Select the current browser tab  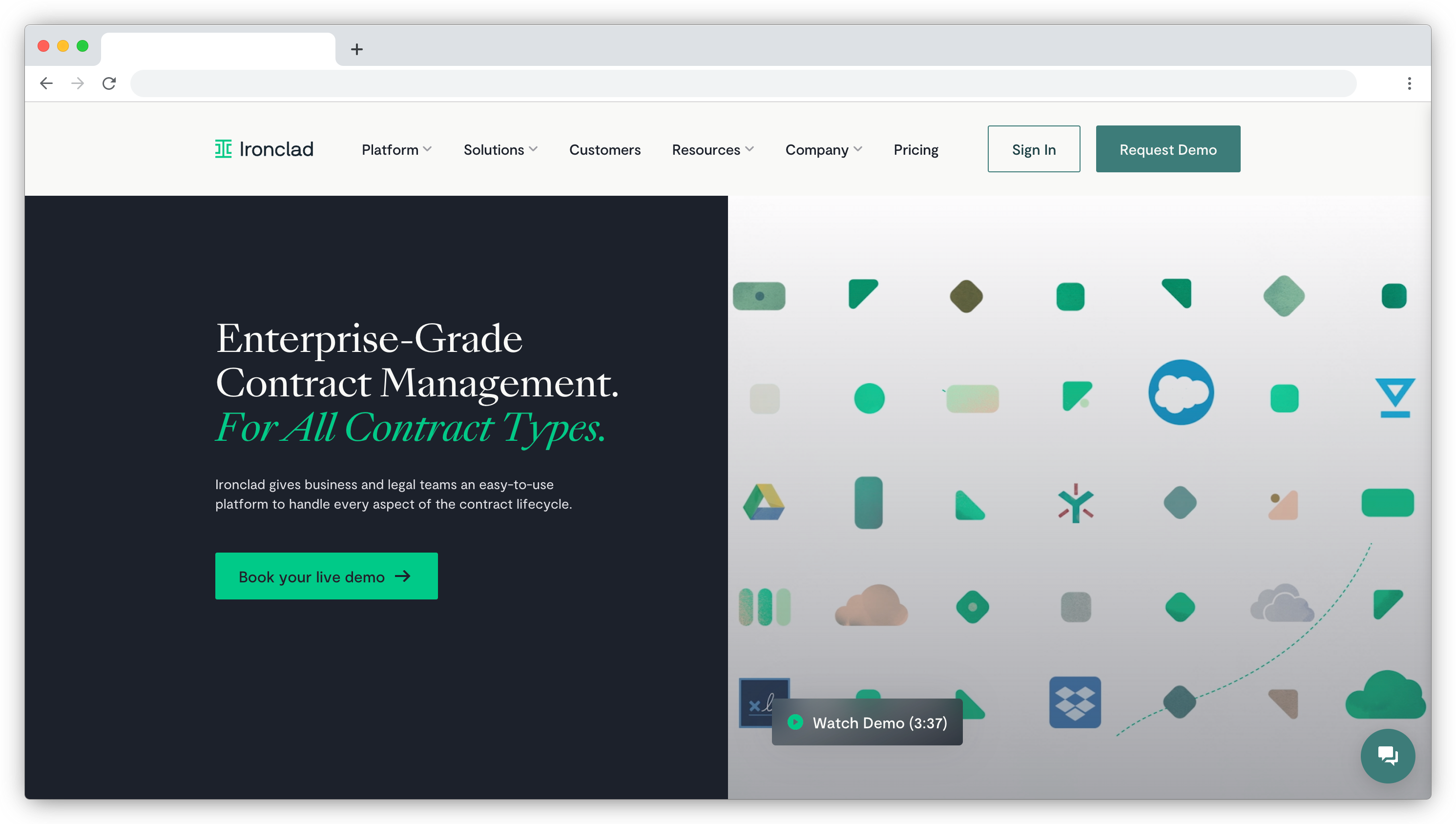pos(218,49)
